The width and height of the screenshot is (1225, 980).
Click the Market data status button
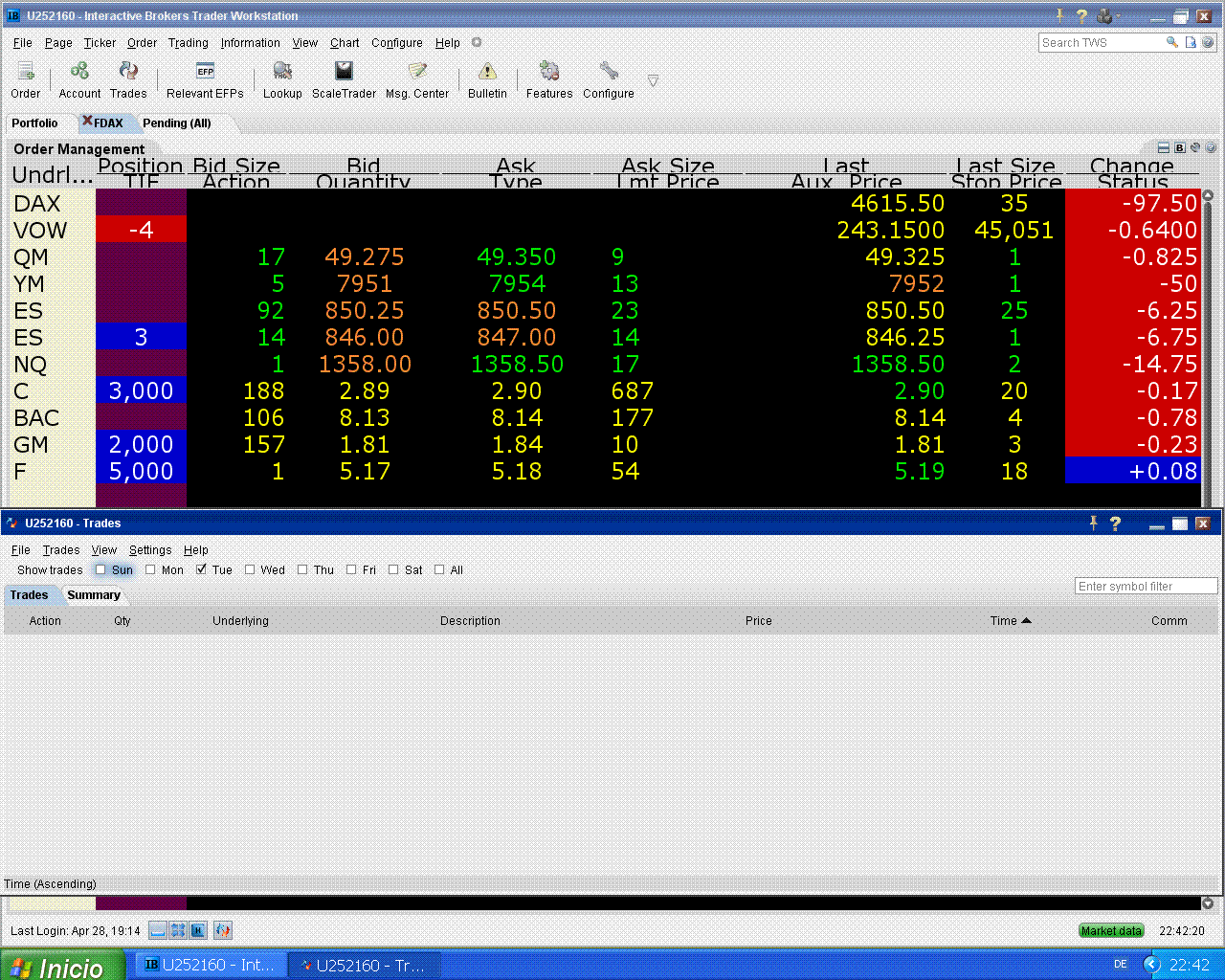click(1111, 930)
